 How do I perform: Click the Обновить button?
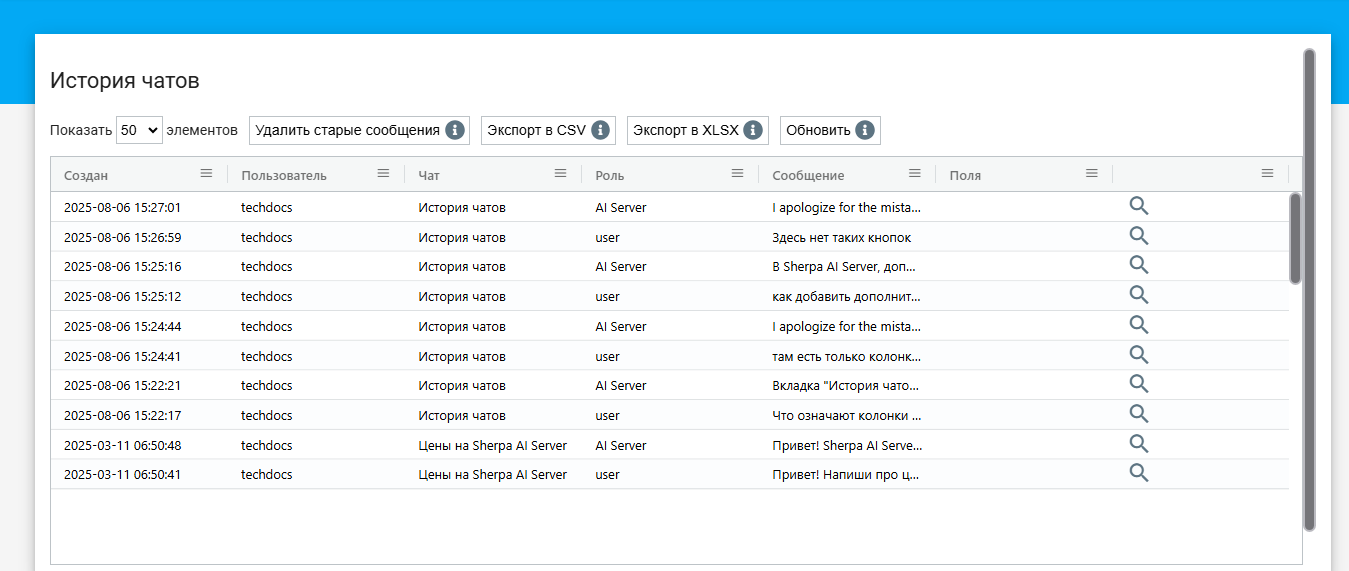pos(818,130)
